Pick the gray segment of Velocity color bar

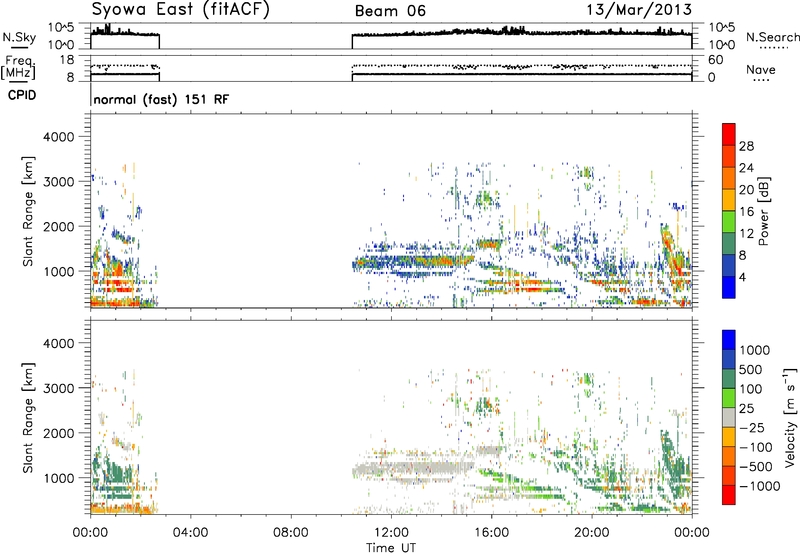(x=729, y=417)
